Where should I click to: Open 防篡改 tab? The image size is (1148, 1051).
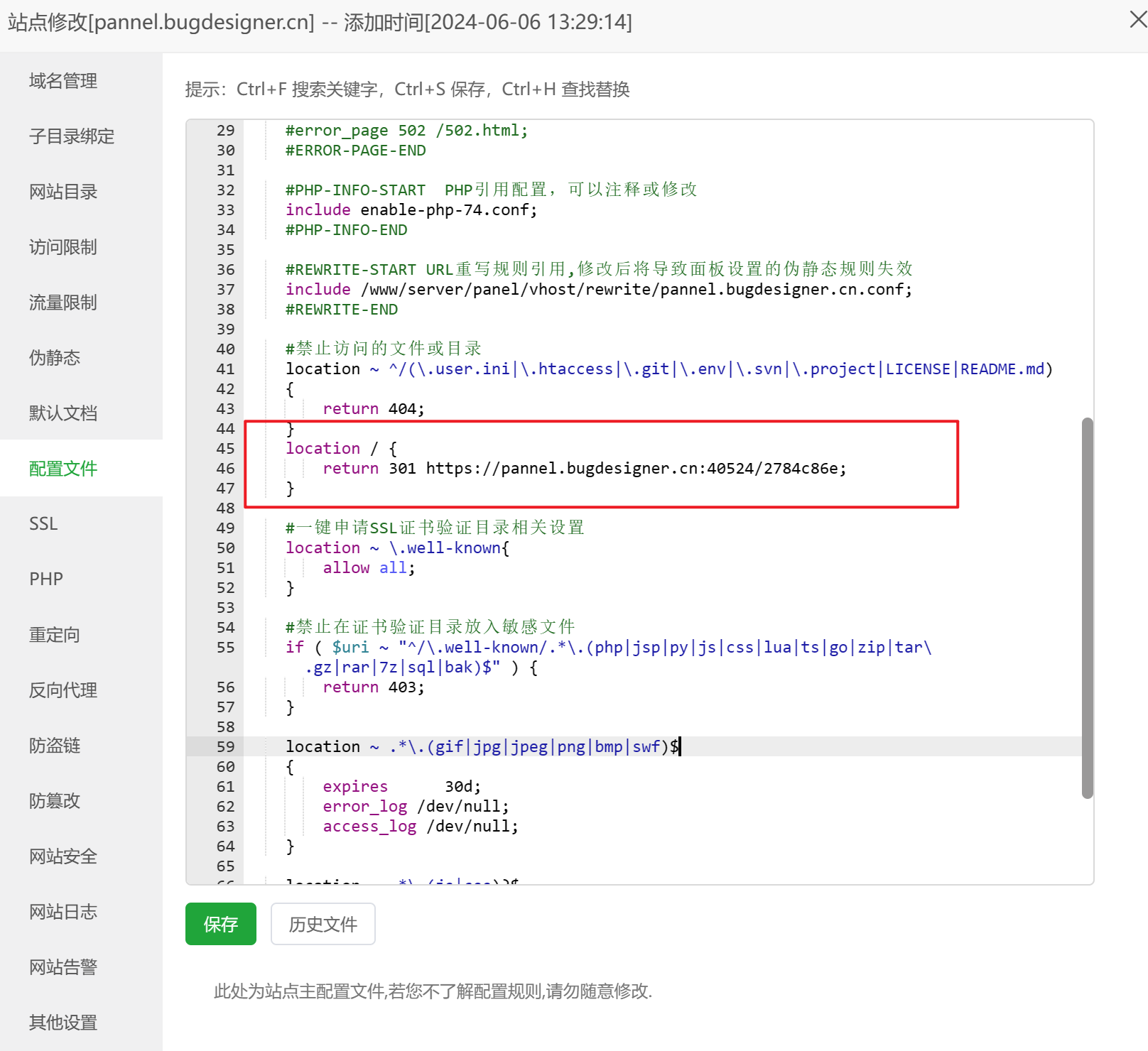(x=55, y=801)
